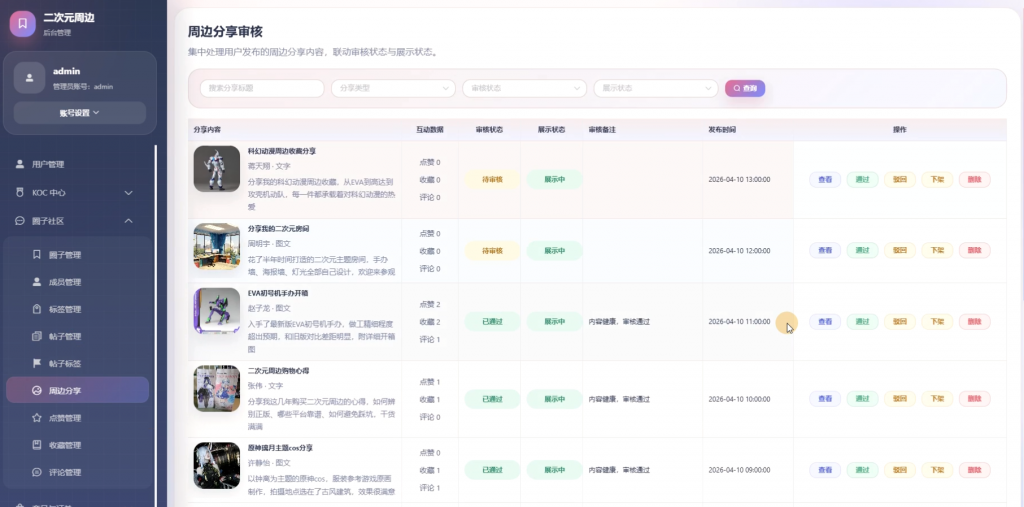This screenshot has height=507, width=1024.
Task: Open the 分享类型 filter dropdown
Action: [393, 88]
